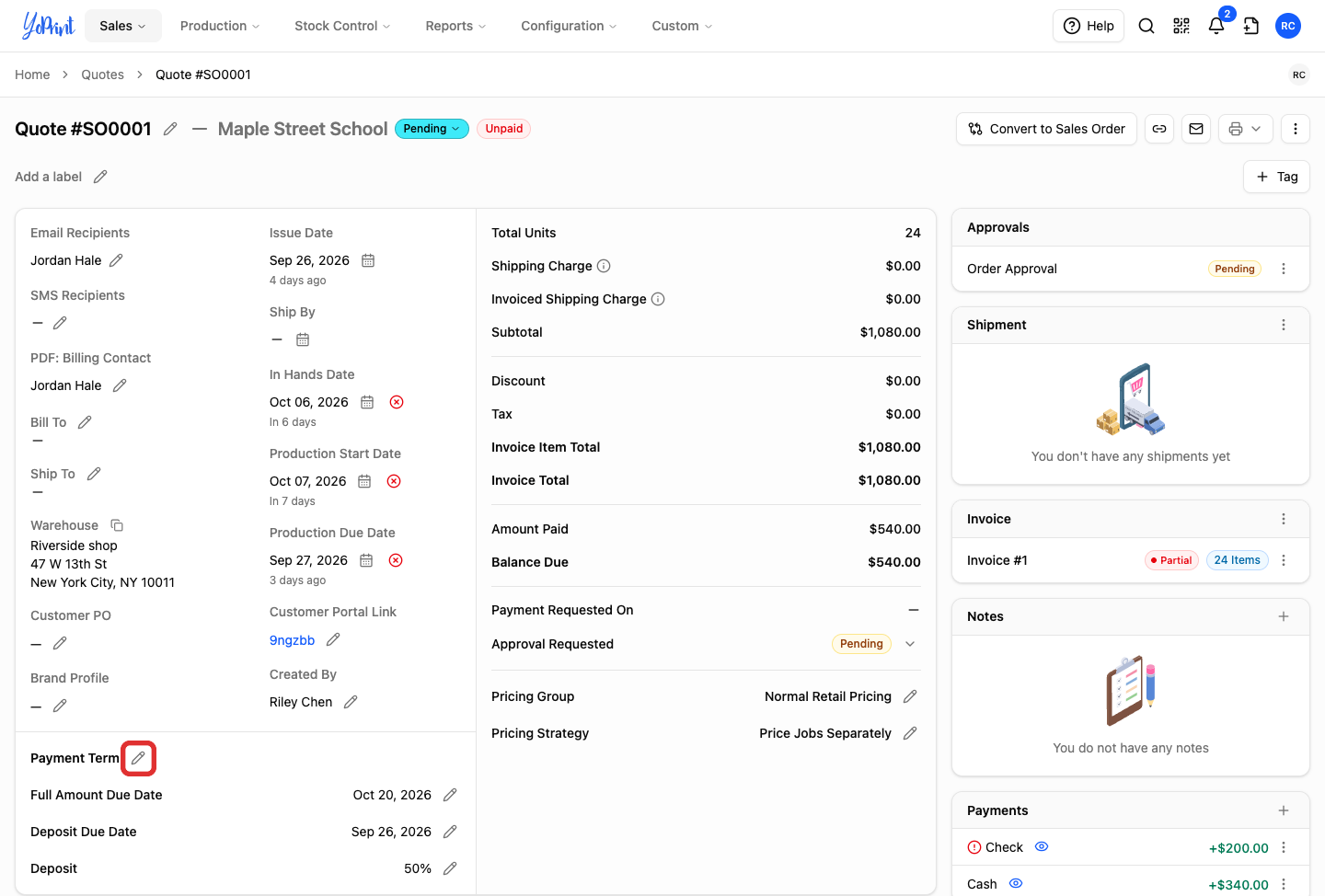Open the Production menu
Image resolution: width=1325 pixels, height=896 pixels.
[x=220, y=26]
